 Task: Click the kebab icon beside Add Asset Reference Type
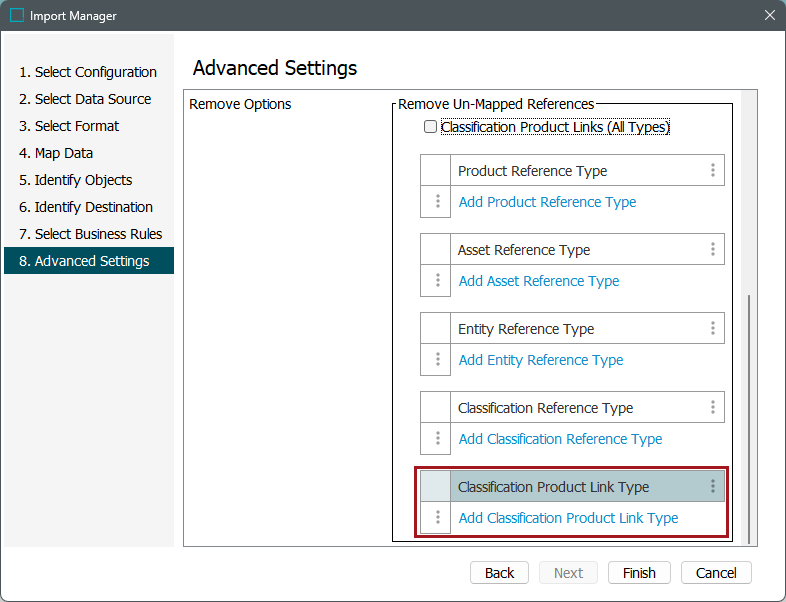[x=437, y=281]
